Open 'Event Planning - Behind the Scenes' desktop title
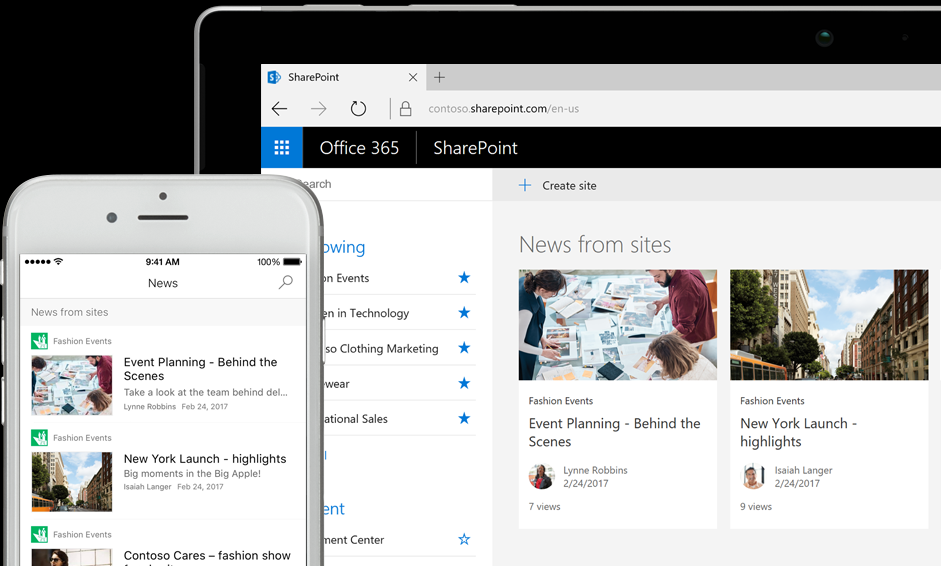Viewport: 941px width, 566px height. (x=615, y=432)
